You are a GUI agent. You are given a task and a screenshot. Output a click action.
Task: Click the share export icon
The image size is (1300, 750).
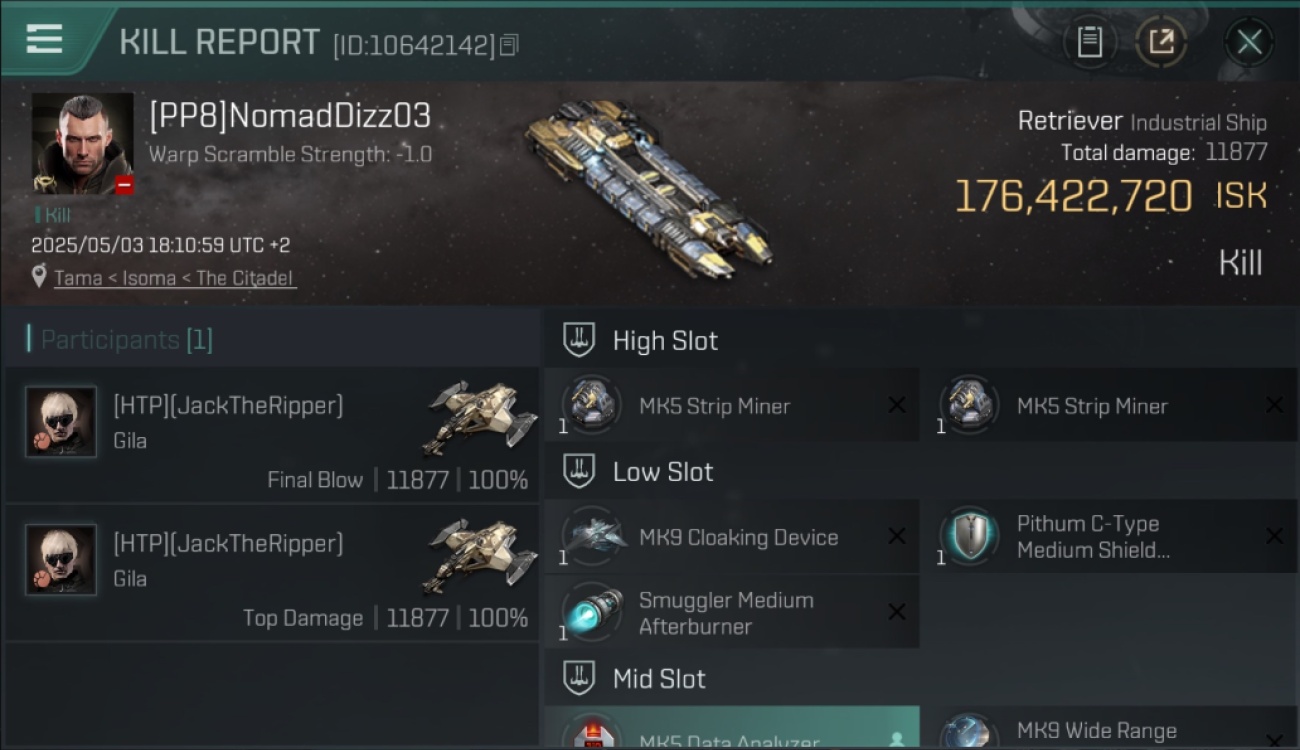tap(1161, 42)
